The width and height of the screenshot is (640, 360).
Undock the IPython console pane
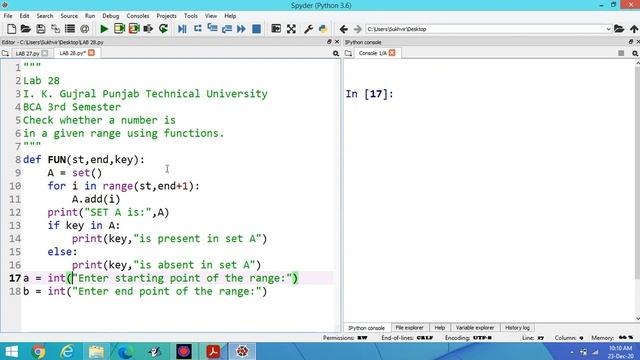point(631,42)
